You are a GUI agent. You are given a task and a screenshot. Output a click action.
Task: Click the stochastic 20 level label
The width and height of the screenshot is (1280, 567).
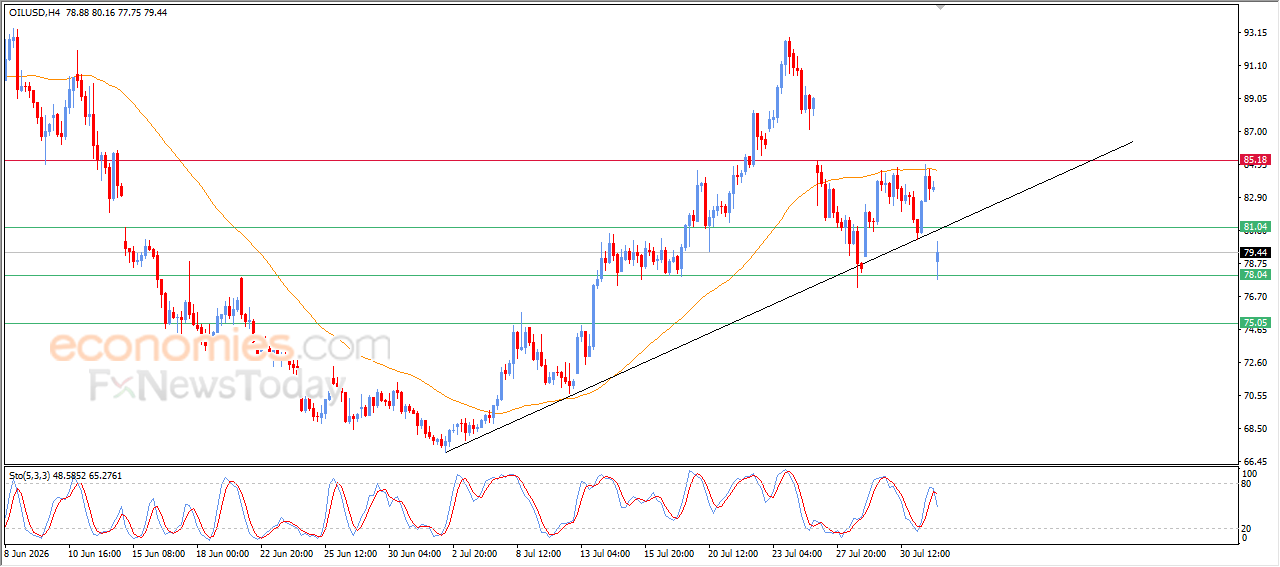[1248, 527]
